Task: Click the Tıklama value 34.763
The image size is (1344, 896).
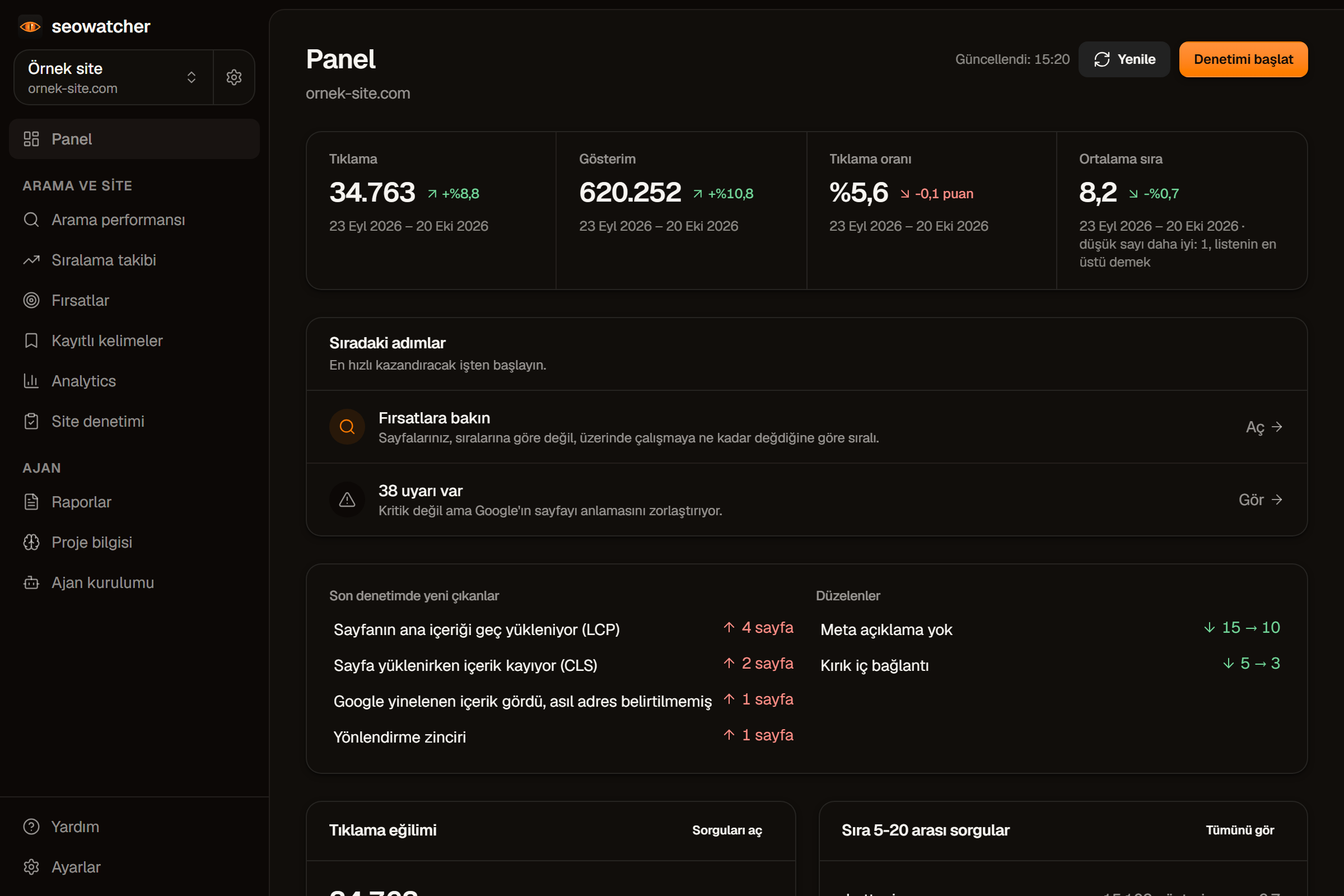Action: (372, 193)
